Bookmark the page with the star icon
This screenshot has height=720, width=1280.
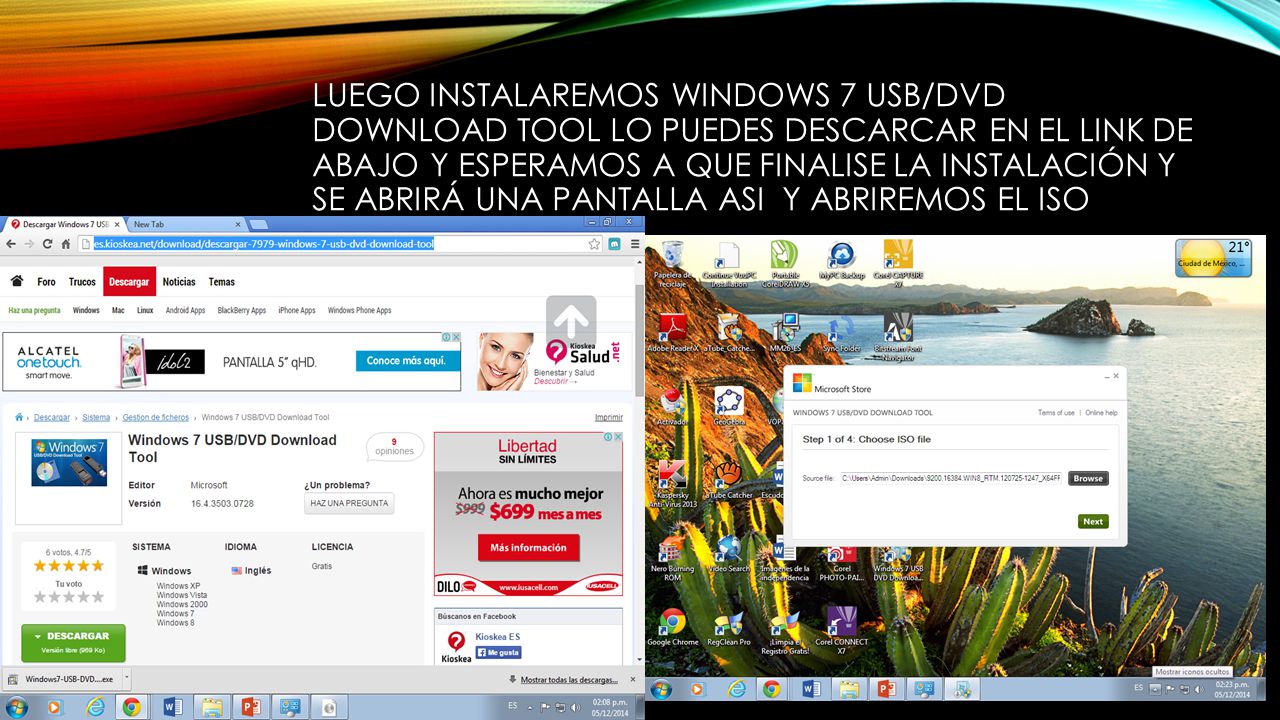coord(594,244)
